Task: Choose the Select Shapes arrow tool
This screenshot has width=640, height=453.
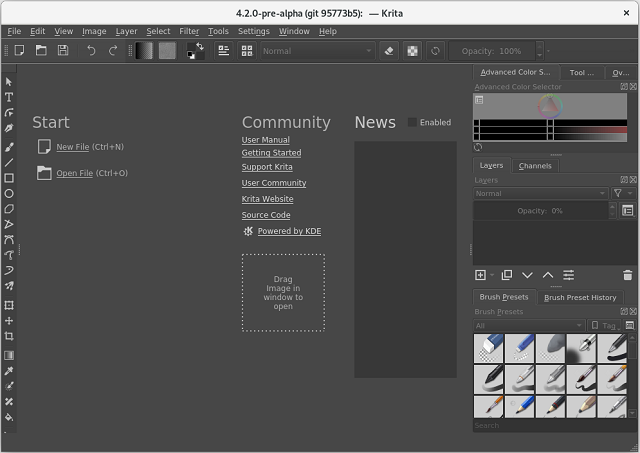Action: pyautogui.click(x=9, y=82)
